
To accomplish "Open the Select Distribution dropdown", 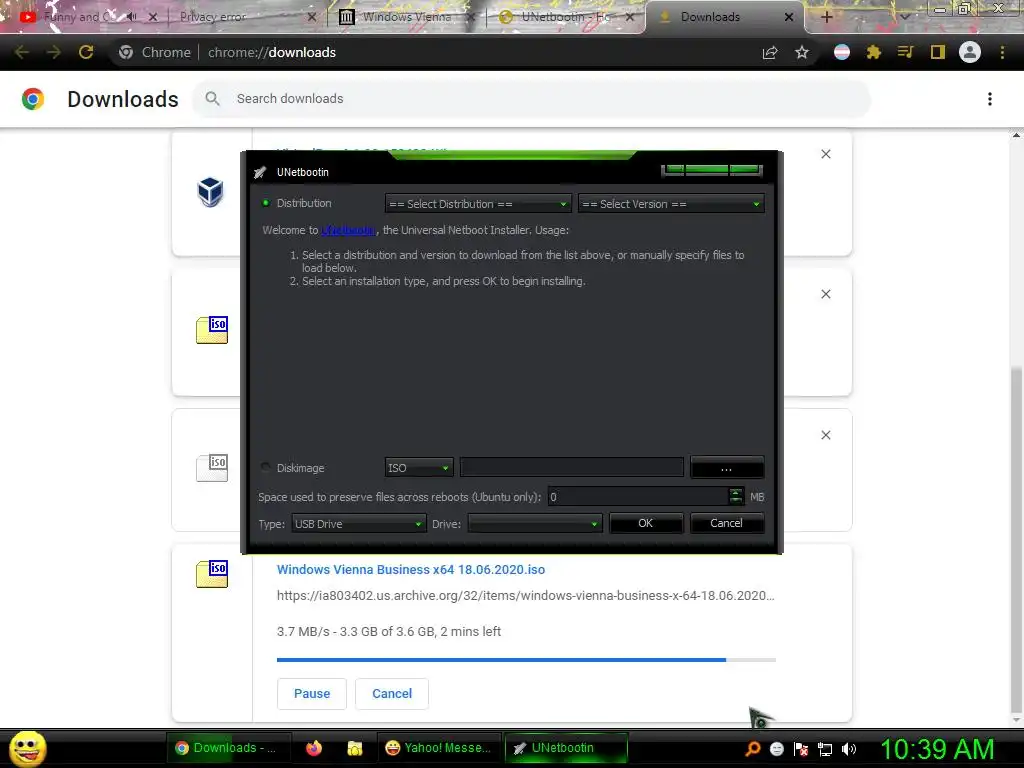I will click(478, 204).
